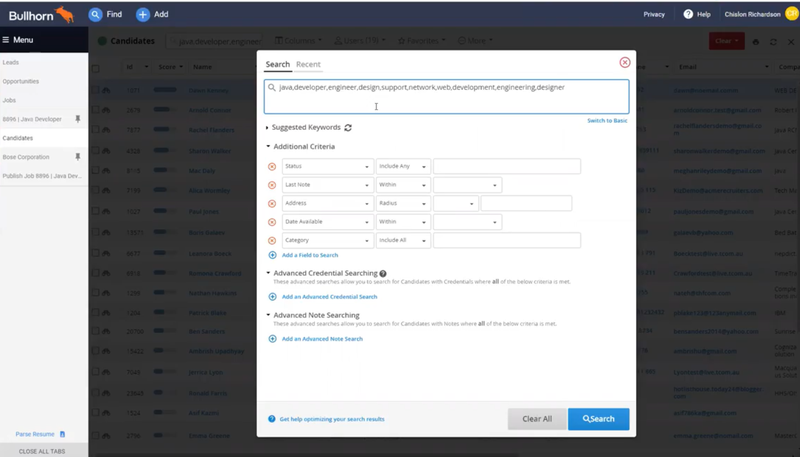Click the Parse Resume document icon
The width and height of the screenshot is (800, 457).
62,434
